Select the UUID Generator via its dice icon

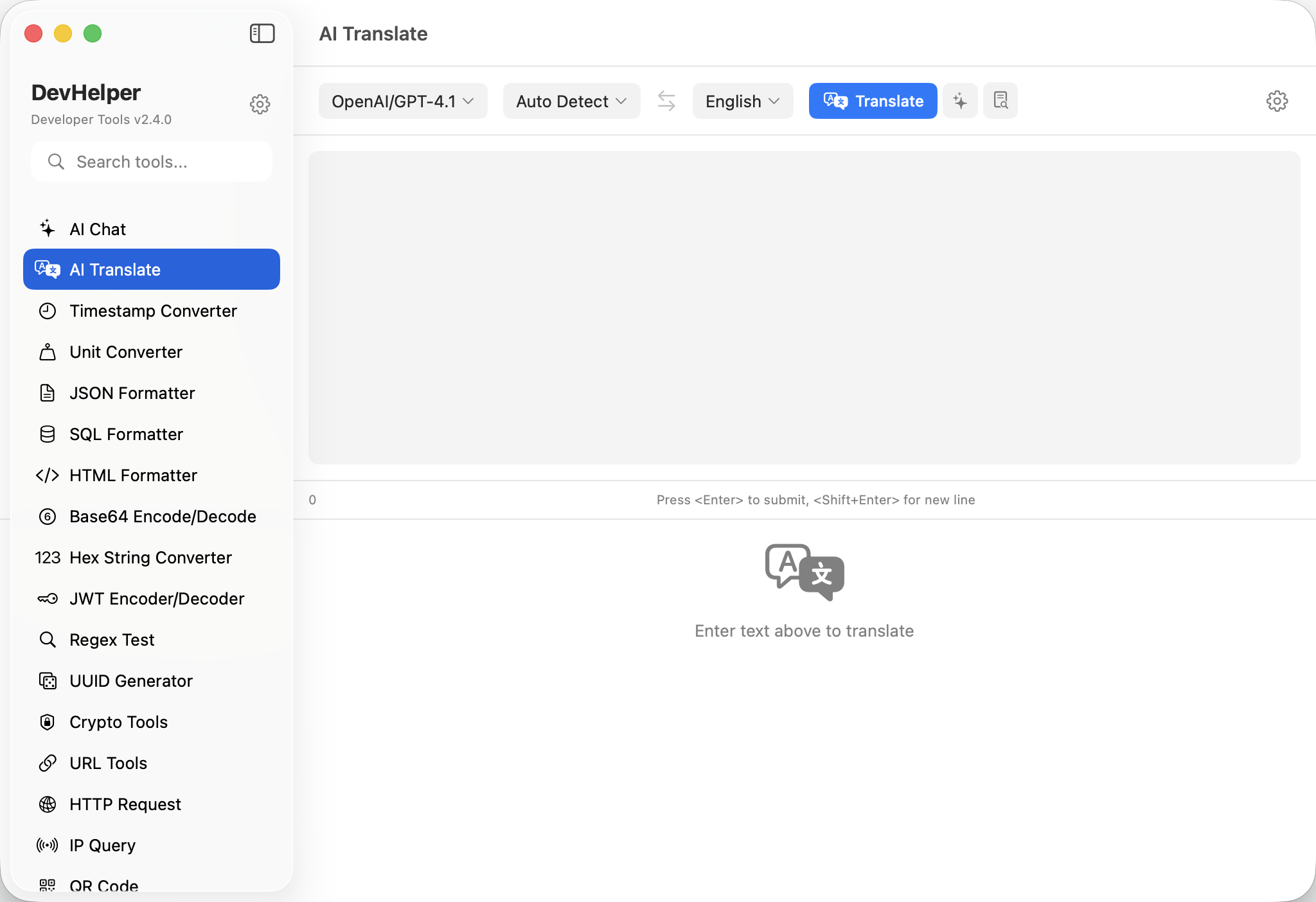[48, 681]
